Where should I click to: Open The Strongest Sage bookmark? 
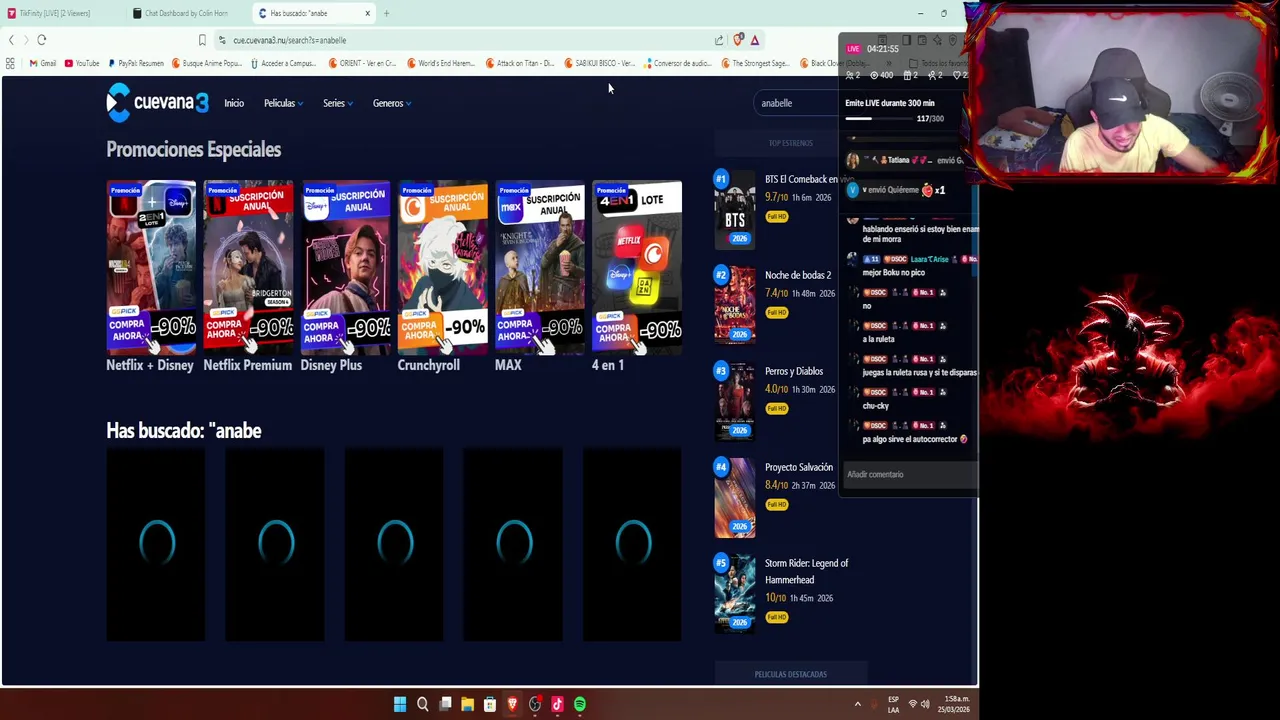point(755,63)
